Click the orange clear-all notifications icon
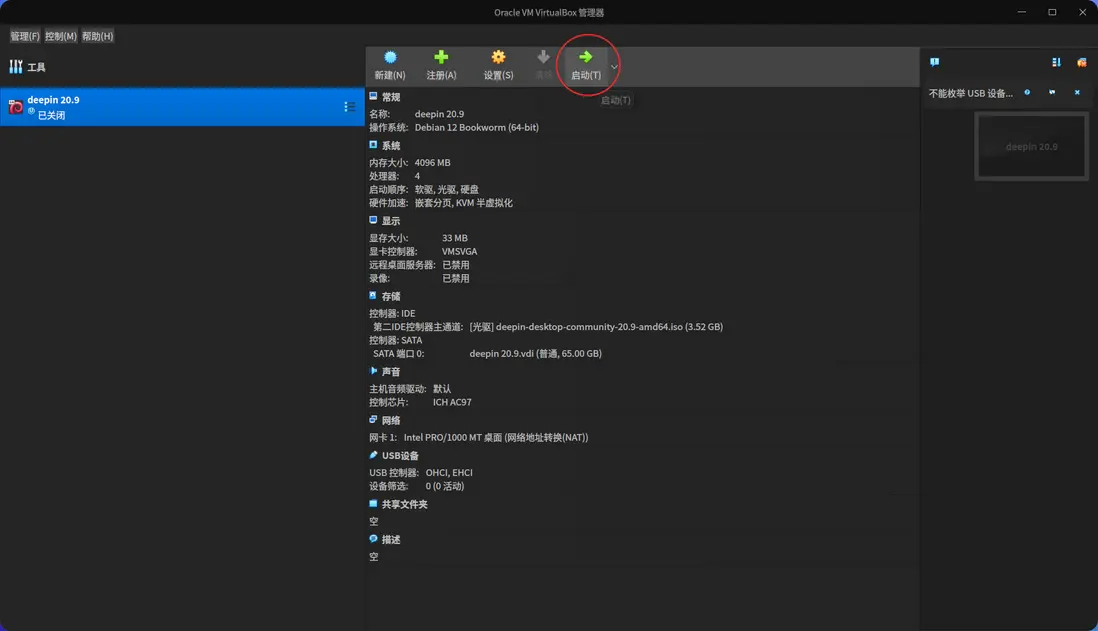This screenshot has width=1098, height=631. [1081, 62]
